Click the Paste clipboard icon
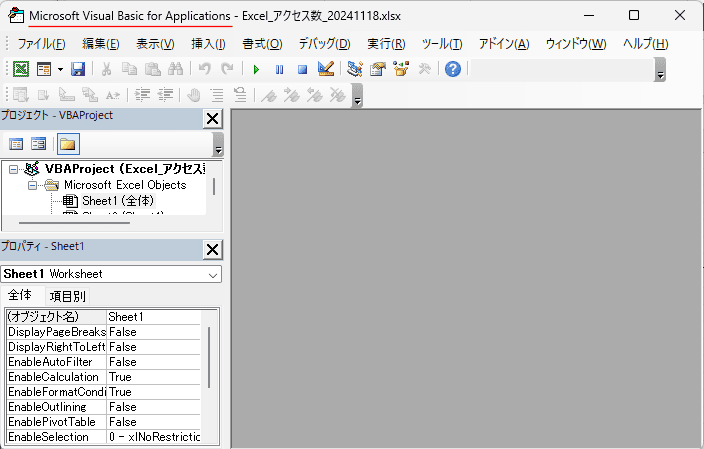The height and width of the screenshot is (449, 704). 153,69
